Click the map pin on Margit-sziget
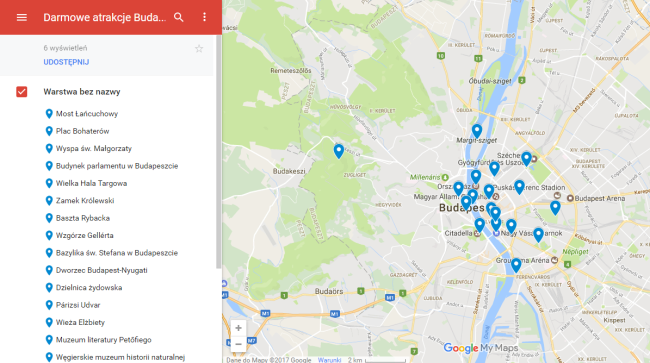Viewport: 650px width, 363px height. coord(477,131)
